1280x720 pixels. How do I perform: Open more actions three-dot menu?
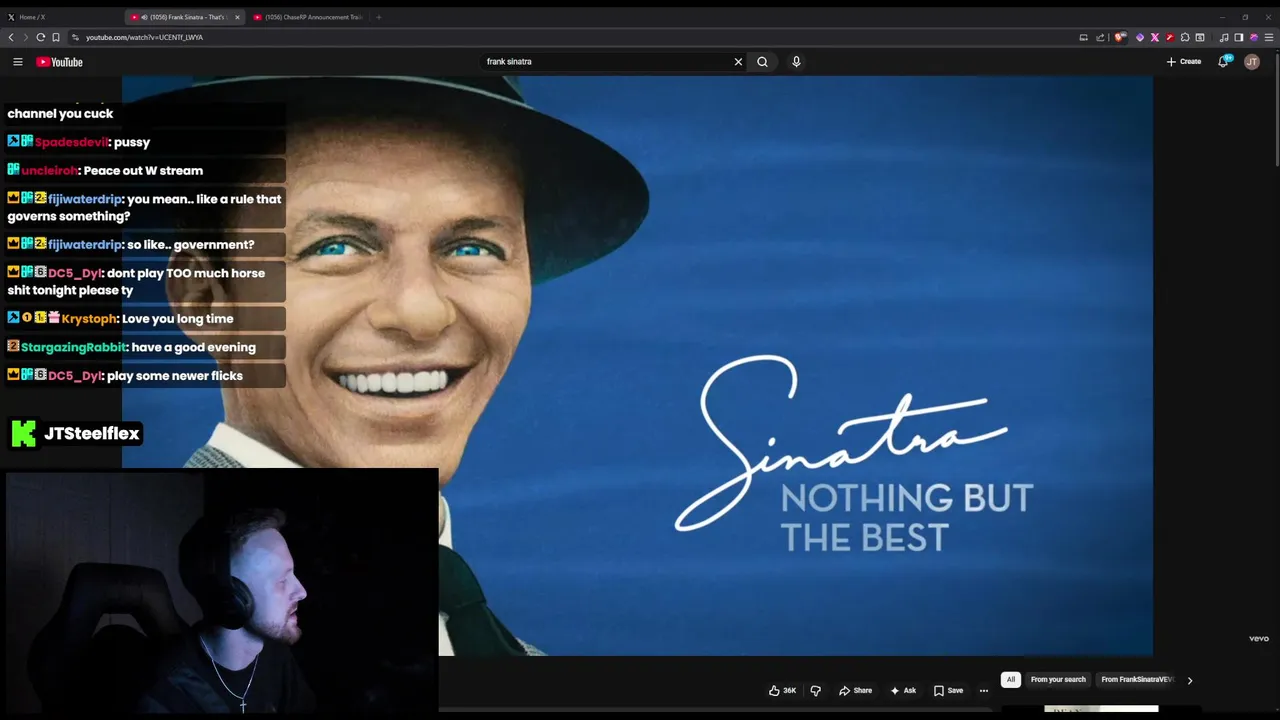(x=984, y=690)
